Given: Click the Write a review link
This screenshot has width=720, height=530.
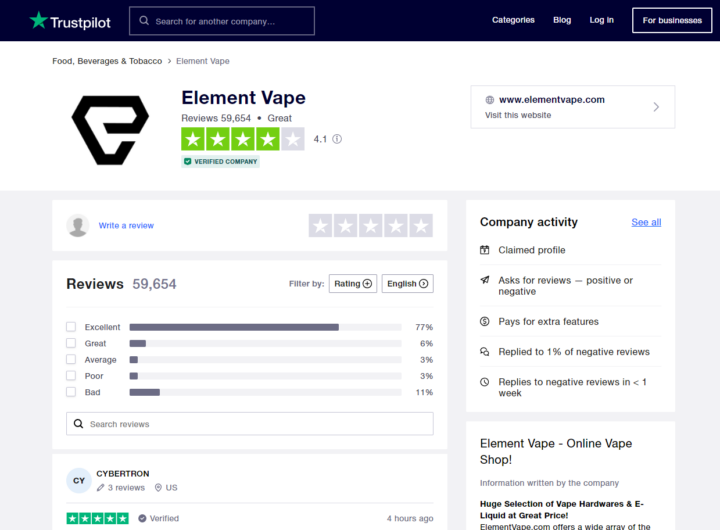Looking at the screenshot, I should pos(126,226).
